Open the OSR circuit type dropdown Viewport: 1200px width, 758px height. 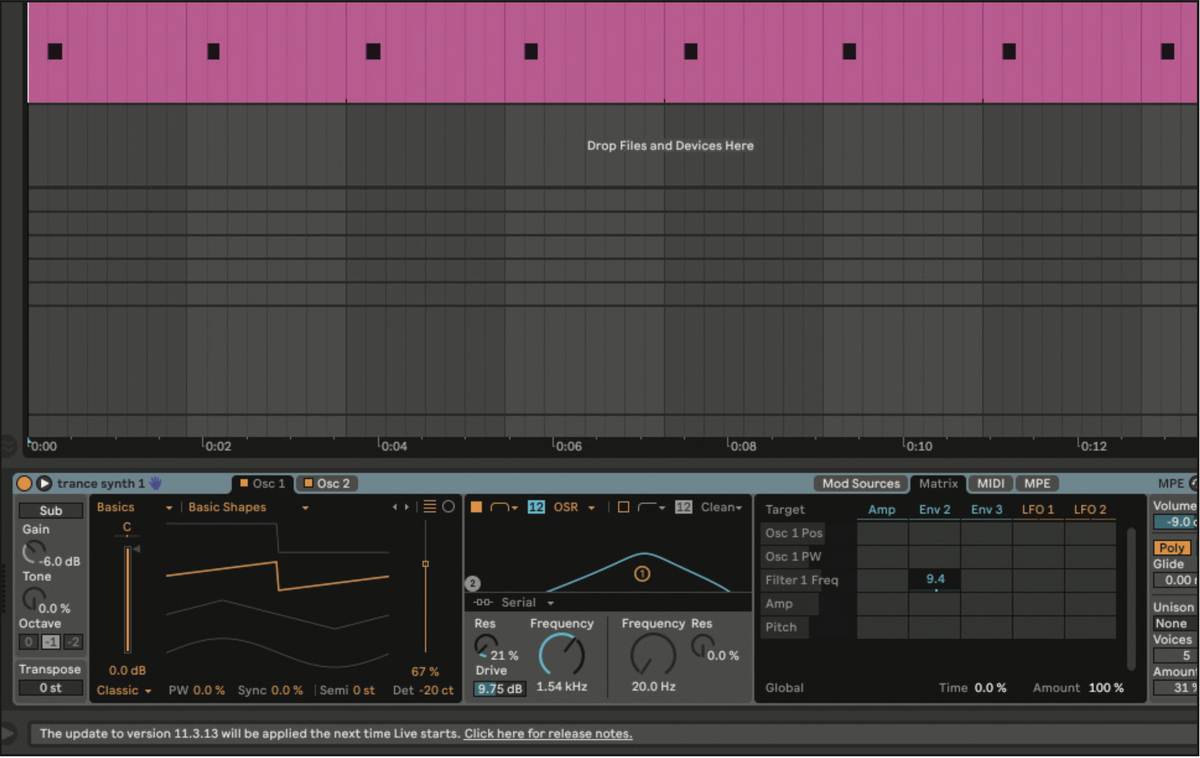(x=574, y=508)
